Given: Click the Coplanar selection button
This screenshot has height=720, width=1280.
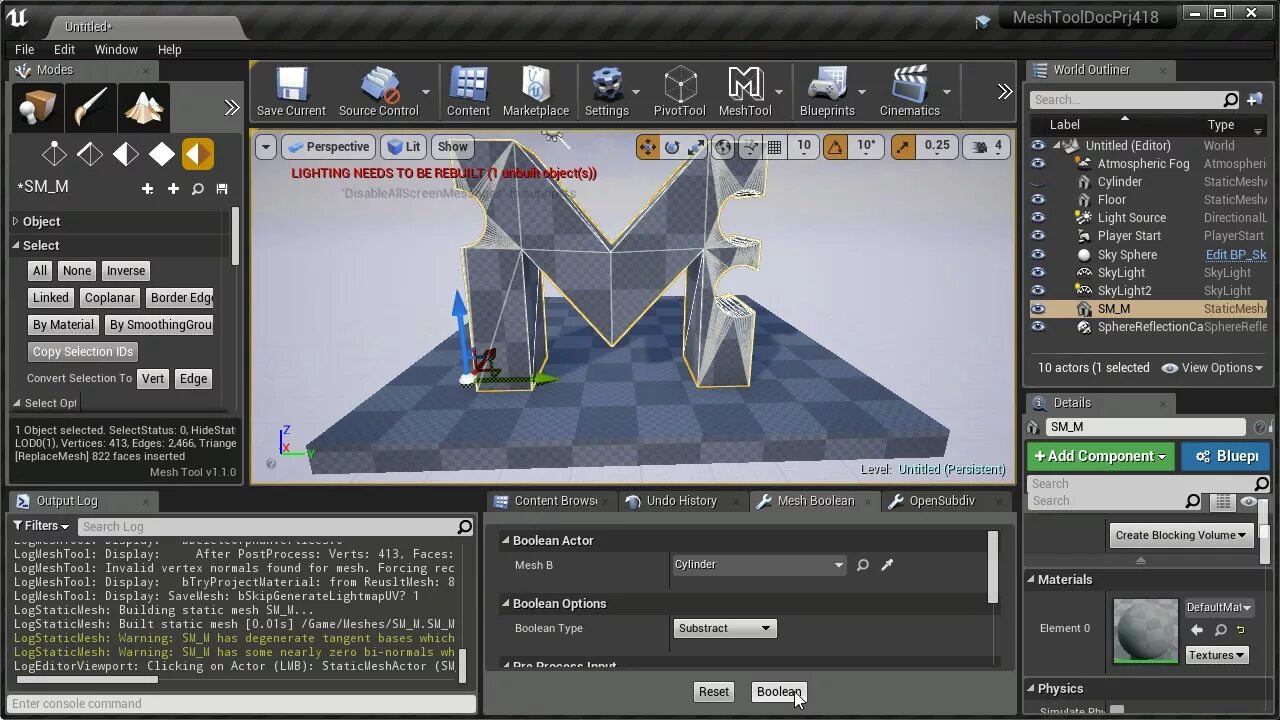Looking at the screenshot, I should [110, 298].
